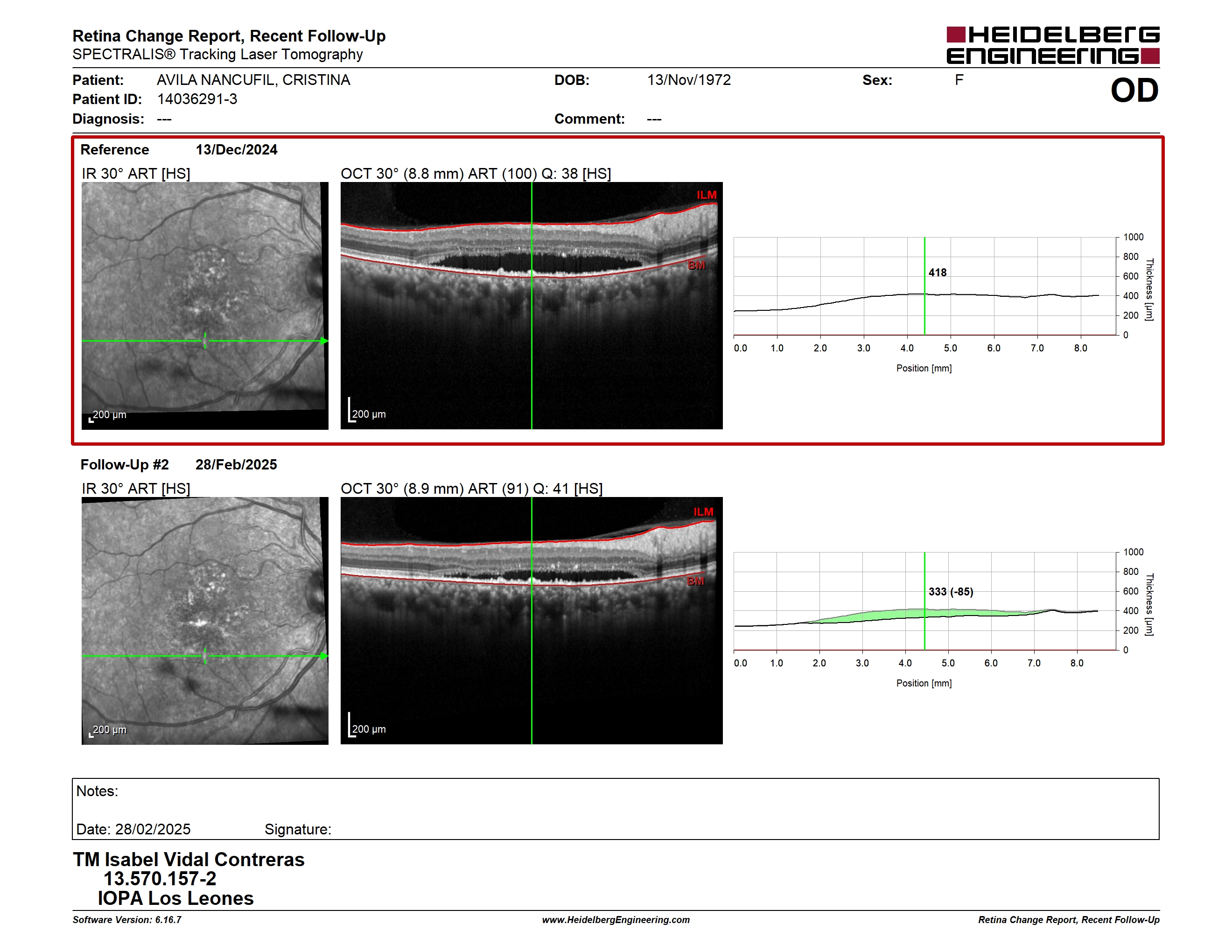
Task: Click thickness value 333 (-85) in Follow-Up graph
Action: [x=951, y=592]
